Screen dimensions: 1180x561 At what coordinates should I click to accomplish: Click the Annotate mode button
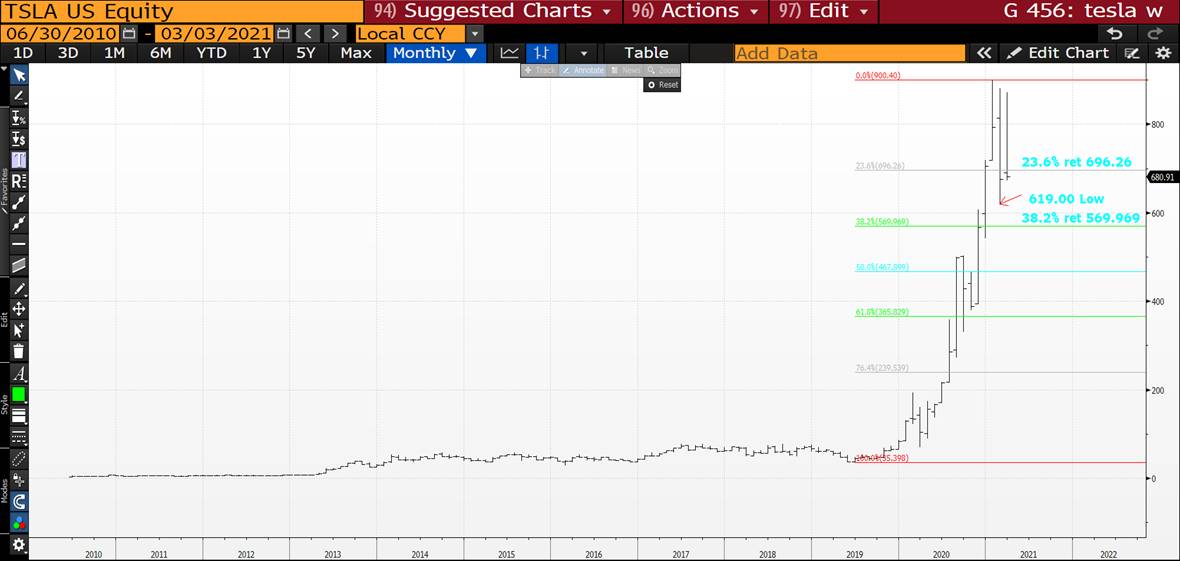[x=583, y=70]
